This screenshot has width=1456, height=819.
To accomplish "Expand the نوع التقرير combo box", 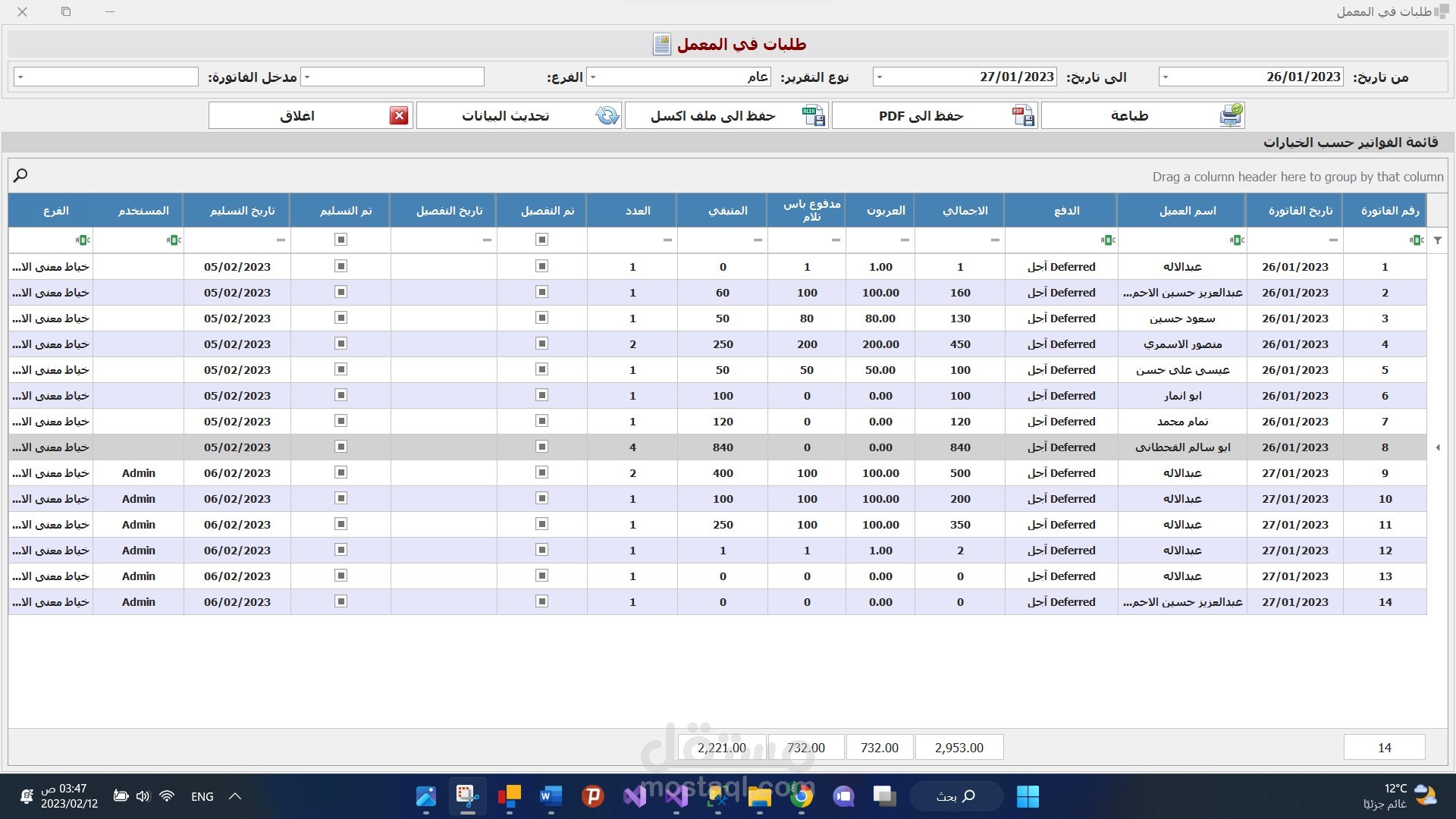I will (x=593, y=77).
